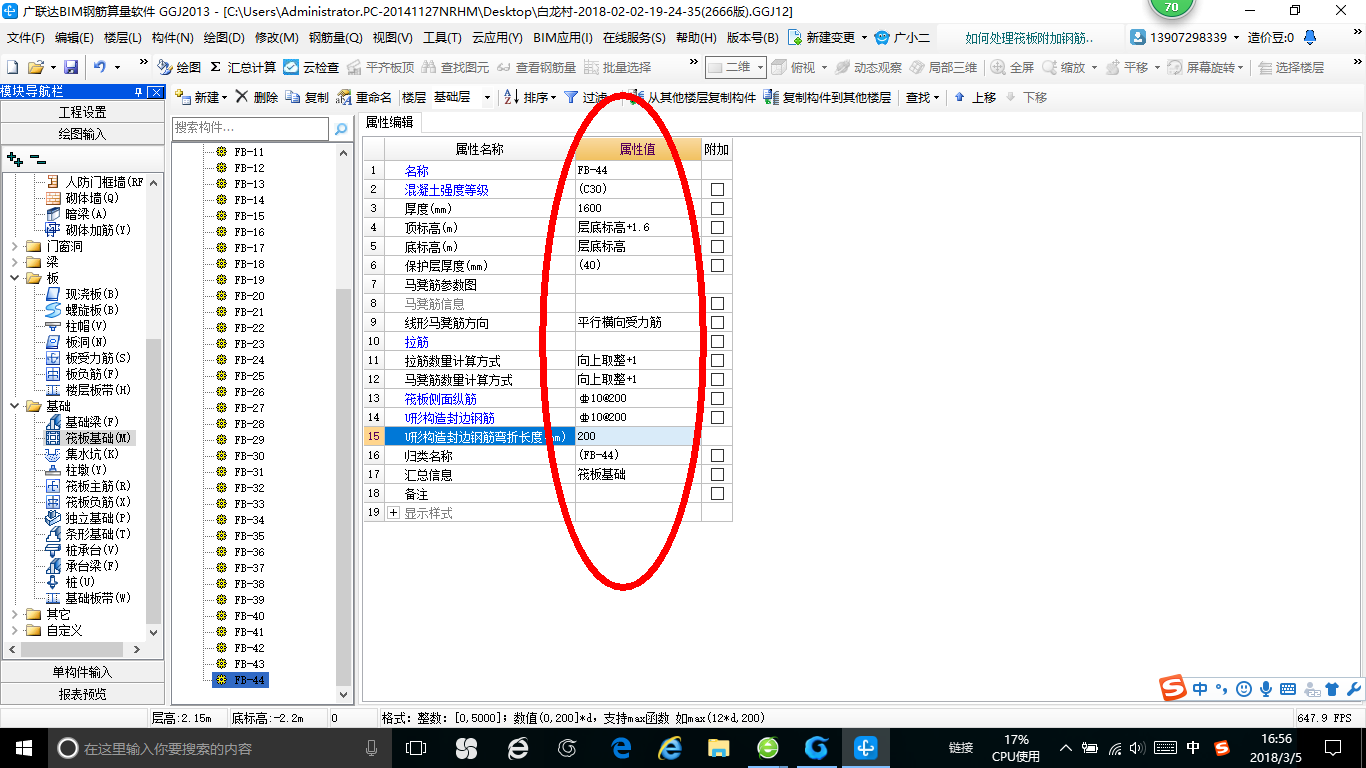Click inside 搜索构件 search field
This screenshot has width=1366, height=768.
click(250, 128)
